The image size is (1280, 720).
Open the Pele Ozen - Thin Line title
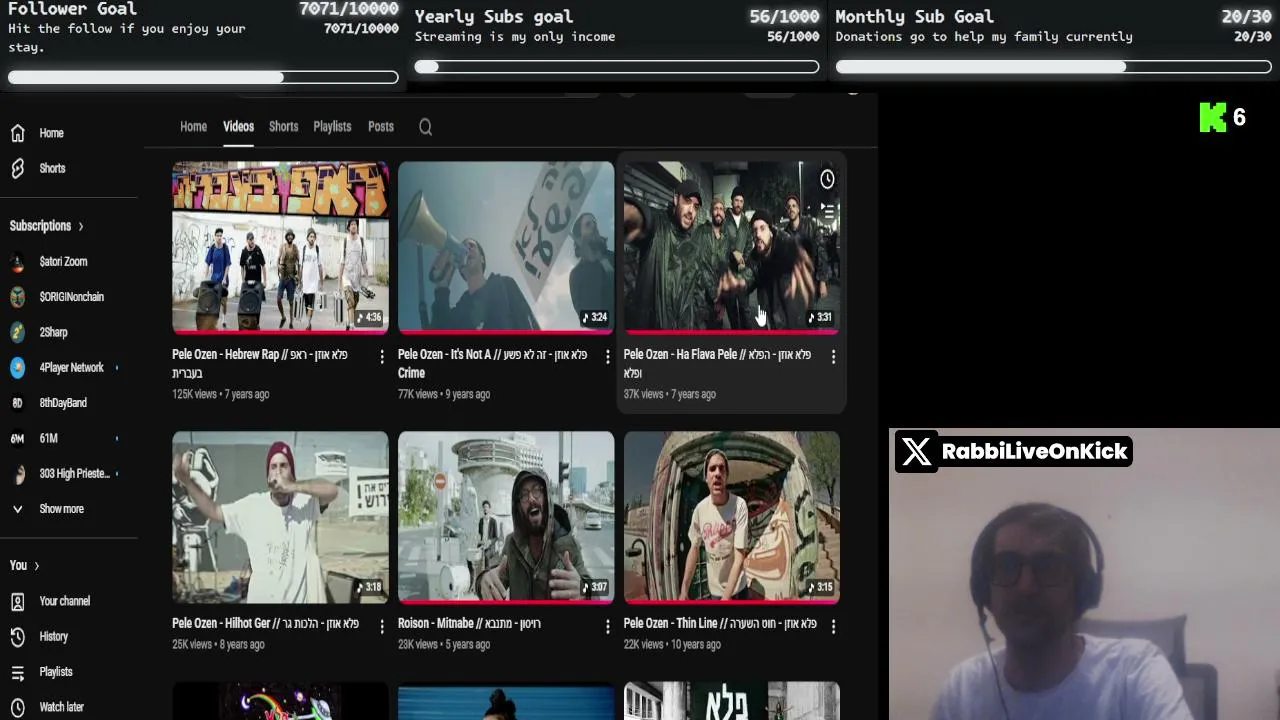[x=720, y=623]
